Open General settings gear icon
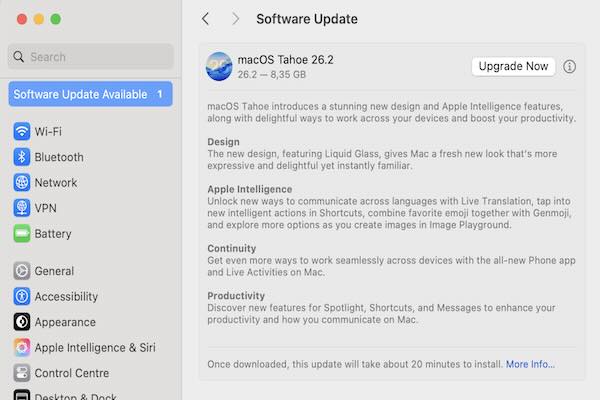Screen dimensions: 600x400 pyautogui.click(x=22, y=271)
